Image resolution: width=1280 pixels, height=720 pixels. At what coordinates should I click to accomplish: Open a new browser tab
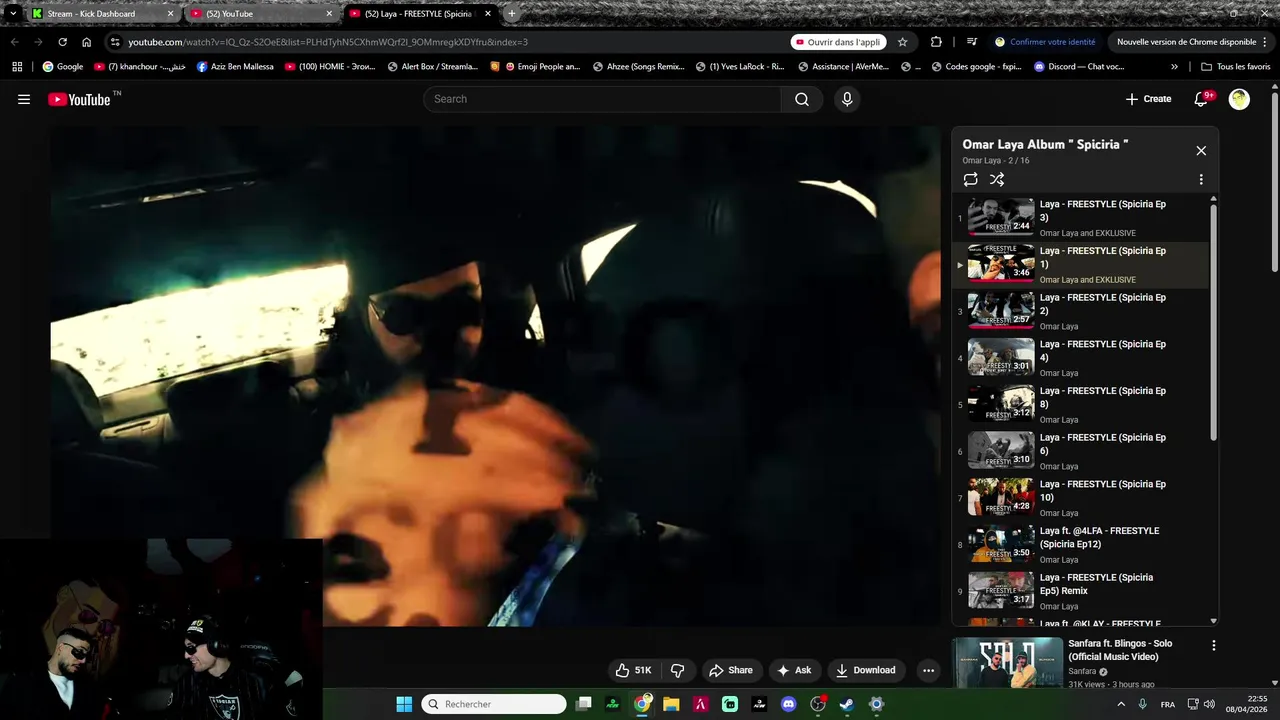512,14
